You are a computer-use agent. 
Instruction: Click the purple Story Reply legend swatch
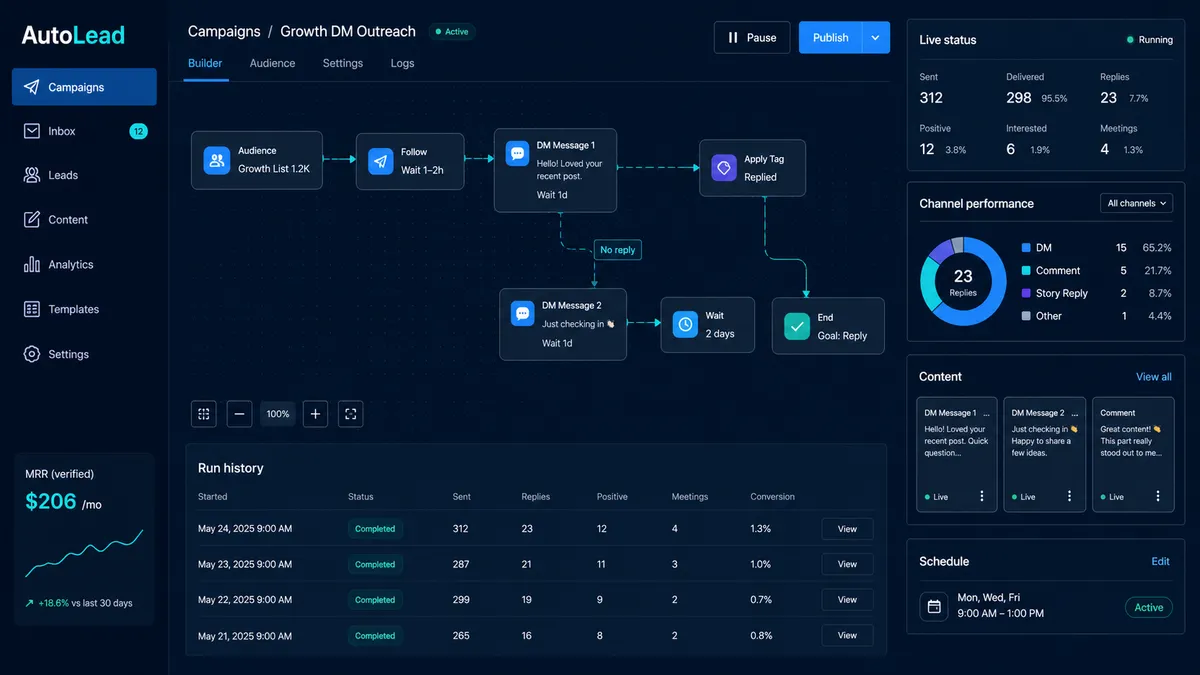pyautogui.click(x=1026, y=293)
